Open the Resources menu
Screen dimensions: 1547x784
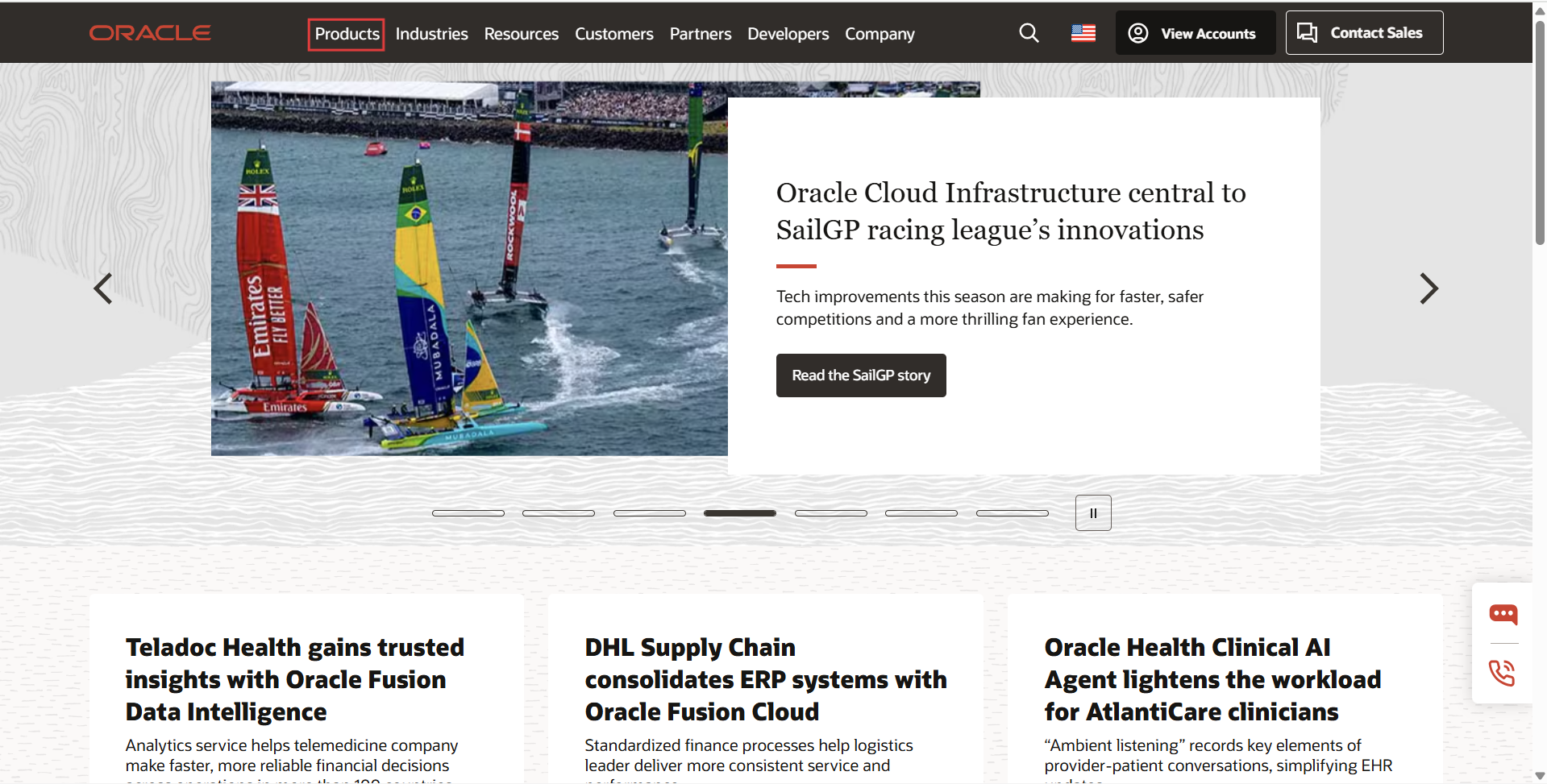point(521,34)
